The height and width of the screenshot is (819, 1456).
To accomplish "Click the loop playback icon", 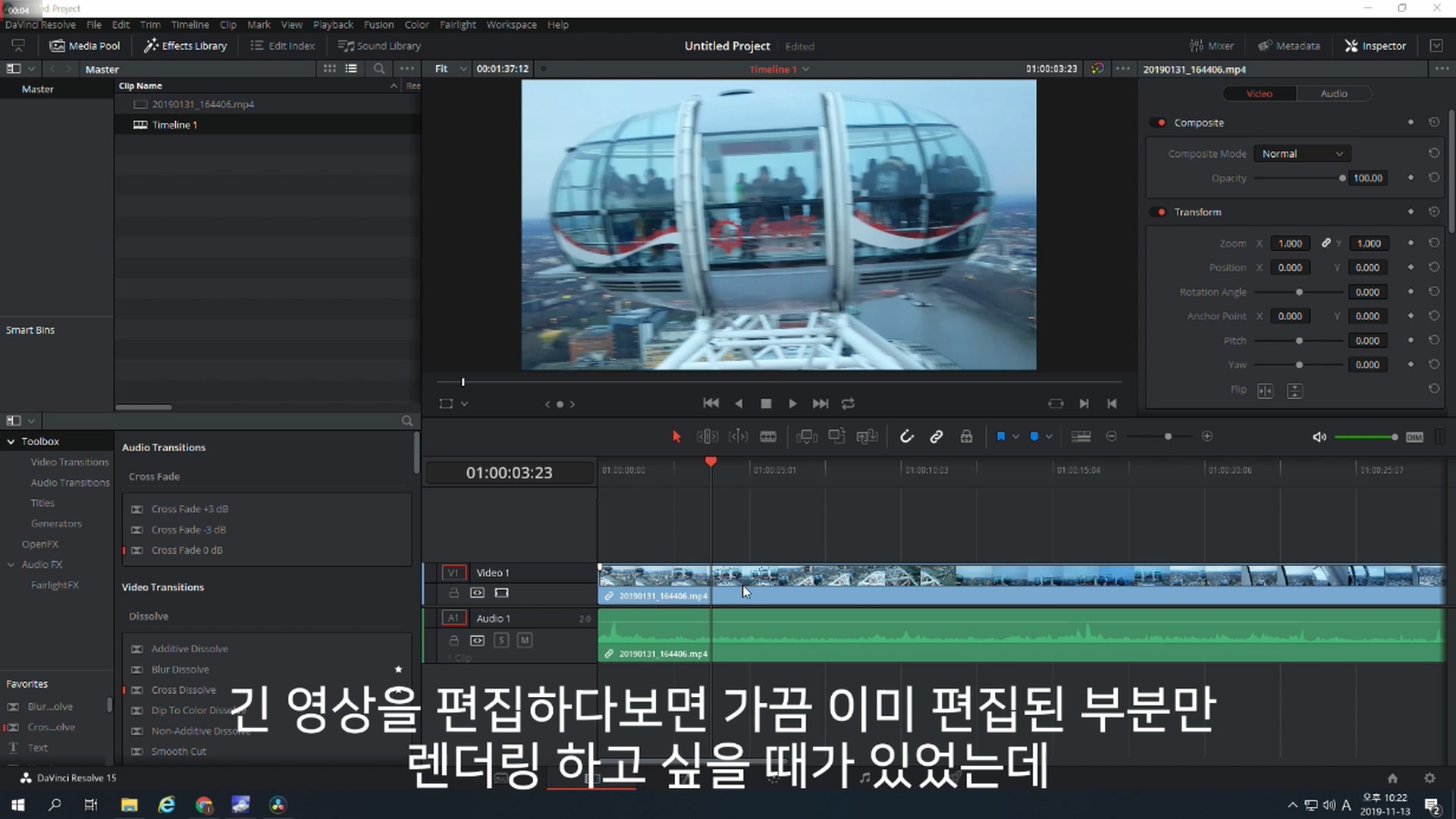I will [848, 403].
